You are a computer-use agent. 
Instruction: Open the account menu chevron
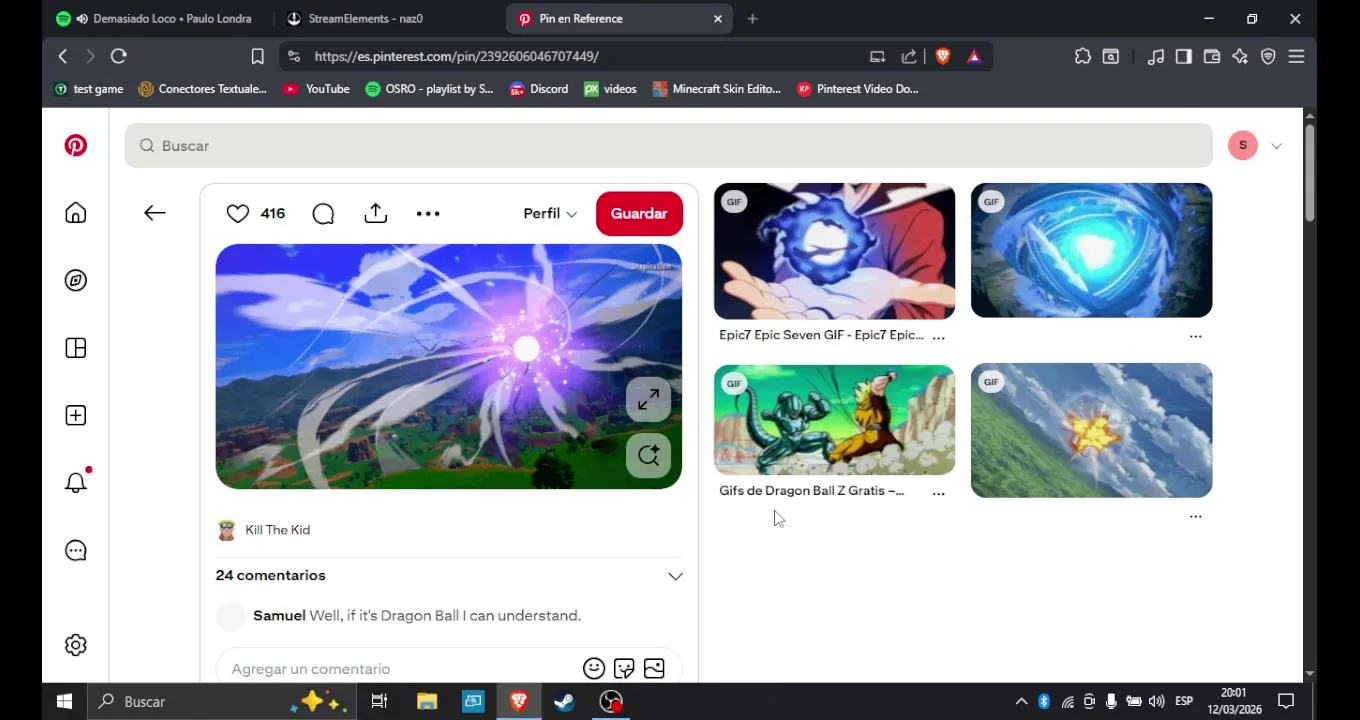(x=1276, y=146)
